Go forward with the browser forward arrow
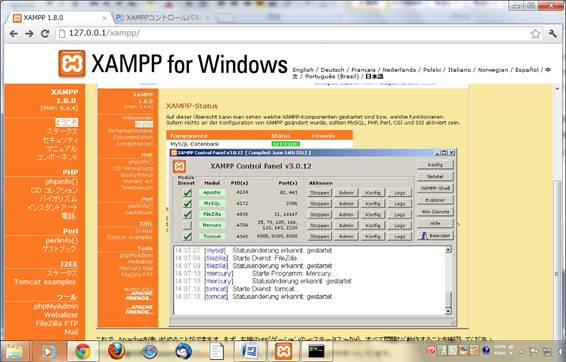Image resolution: width=566 pixels, height=362 pixels. pyautogui.click(x=29, y=34)
